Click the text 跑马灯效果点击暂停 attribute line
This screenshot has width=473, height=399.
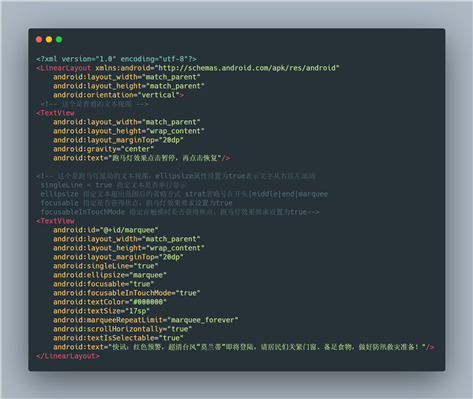pos(141,158)
